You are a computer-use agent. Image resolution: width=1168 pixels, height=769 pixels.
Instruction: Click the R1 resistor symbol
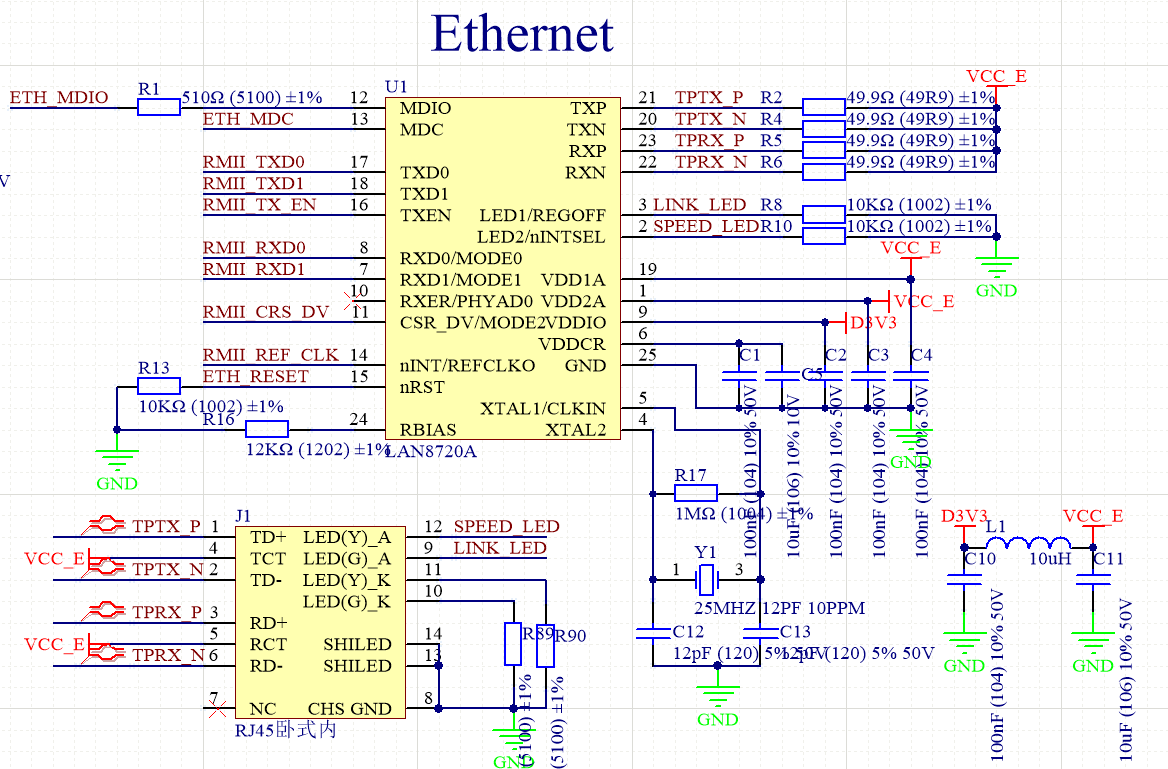(159, 108)
